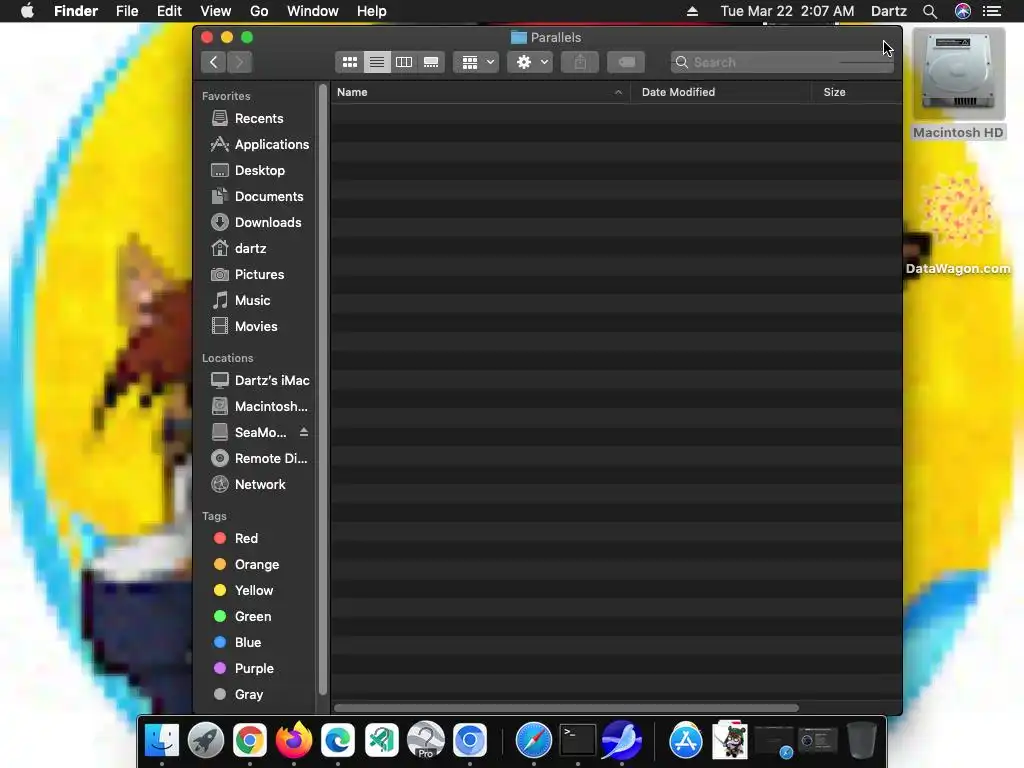Toggle the Name sort direction arrow
Screen dimensions: 1024x768
[618, 92]
